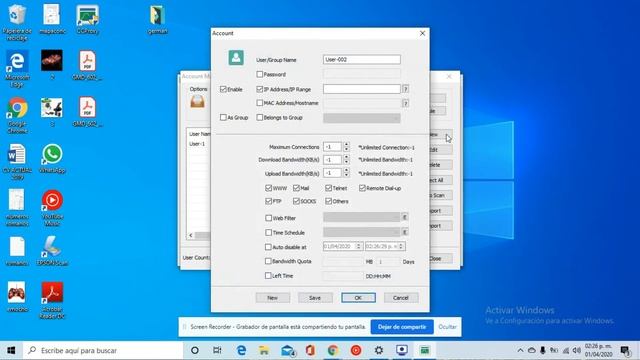640x360 pixels.
Task: Toggle the Telnet protocol checkbox
Action: (x=329, y=188)
